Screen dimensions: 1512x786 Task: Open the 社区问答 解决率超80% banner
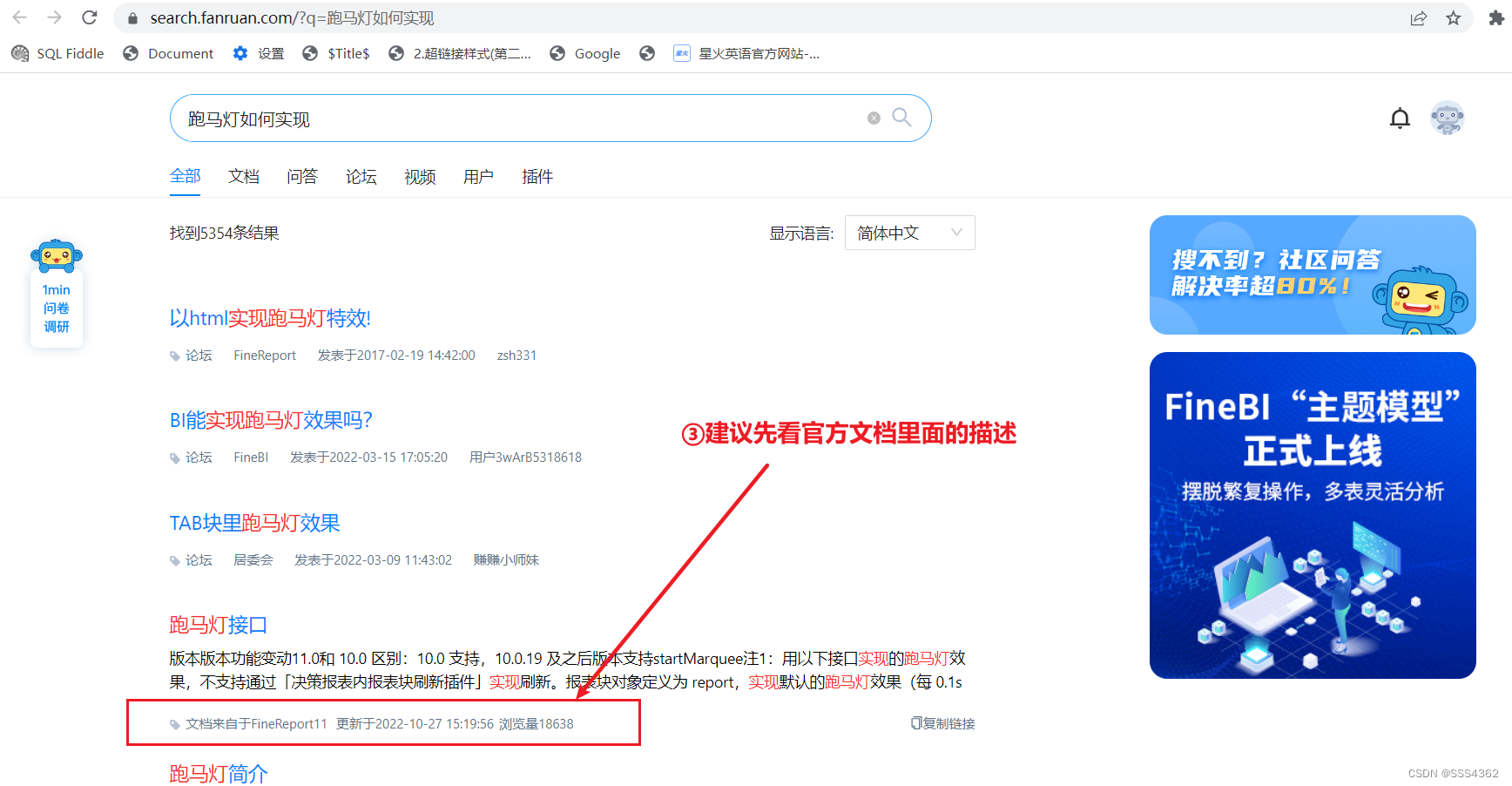(1313, 274)
